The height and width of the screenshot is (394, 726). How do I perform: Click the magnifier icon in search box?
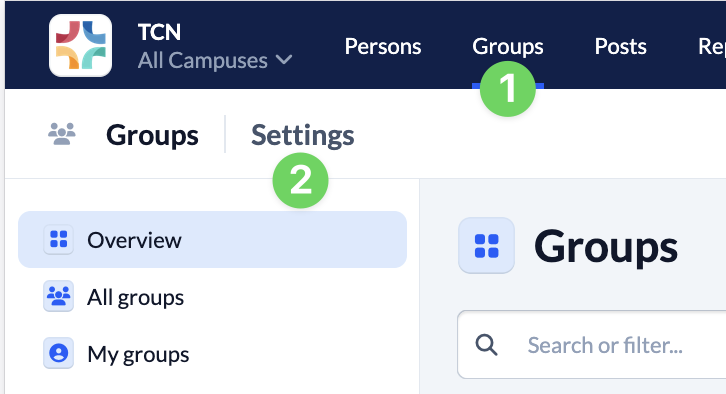point(486,345)
